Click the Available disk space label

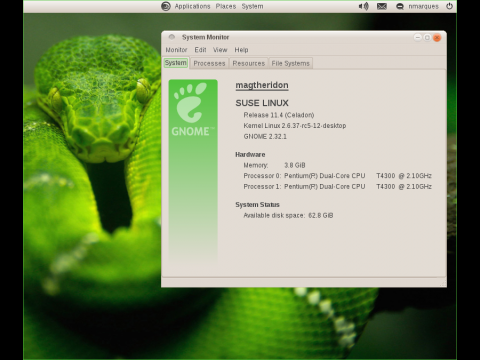pos(274,215)
